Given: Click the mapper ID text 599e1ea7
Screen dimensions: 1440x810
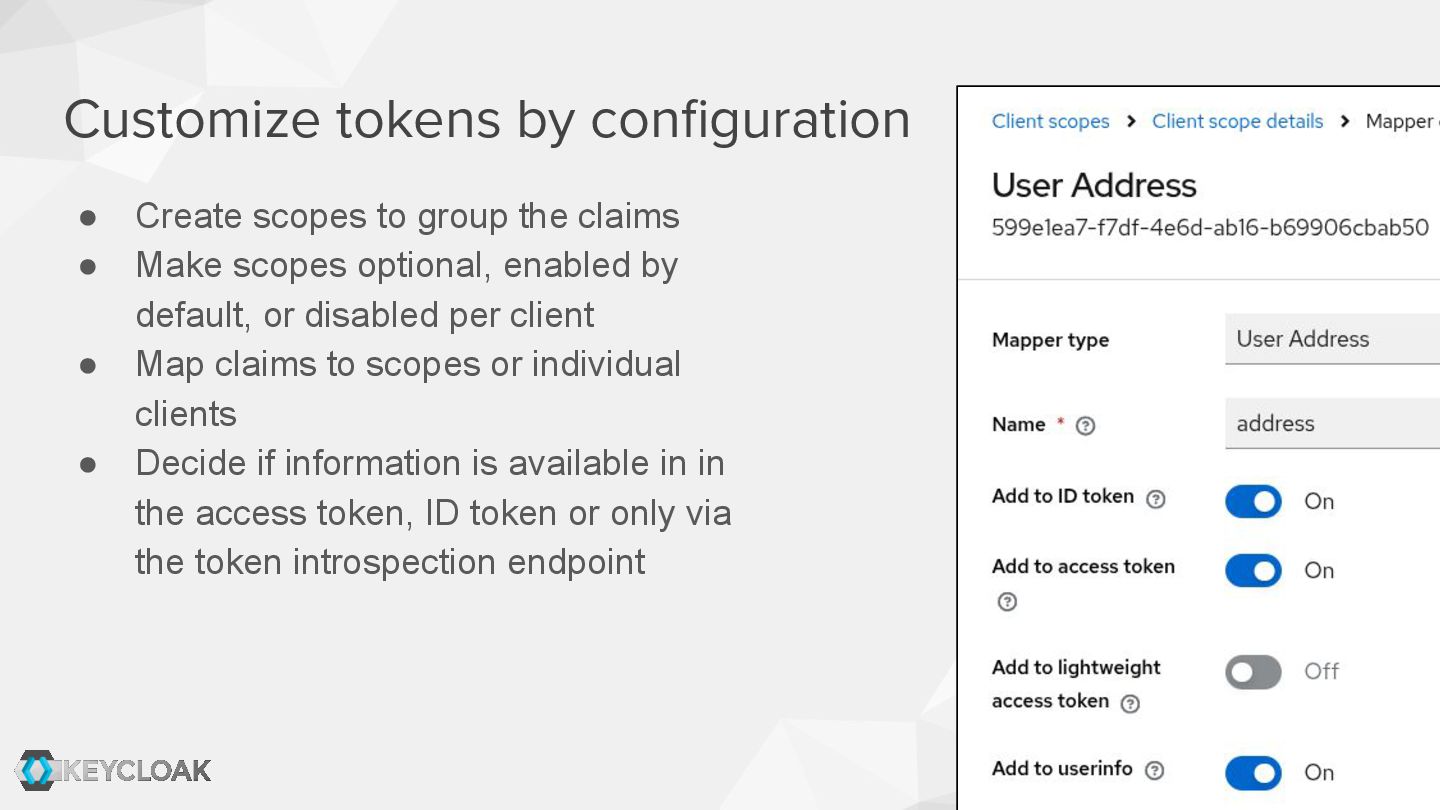Looking at the screenshot, I should (x=1210, y=228).
